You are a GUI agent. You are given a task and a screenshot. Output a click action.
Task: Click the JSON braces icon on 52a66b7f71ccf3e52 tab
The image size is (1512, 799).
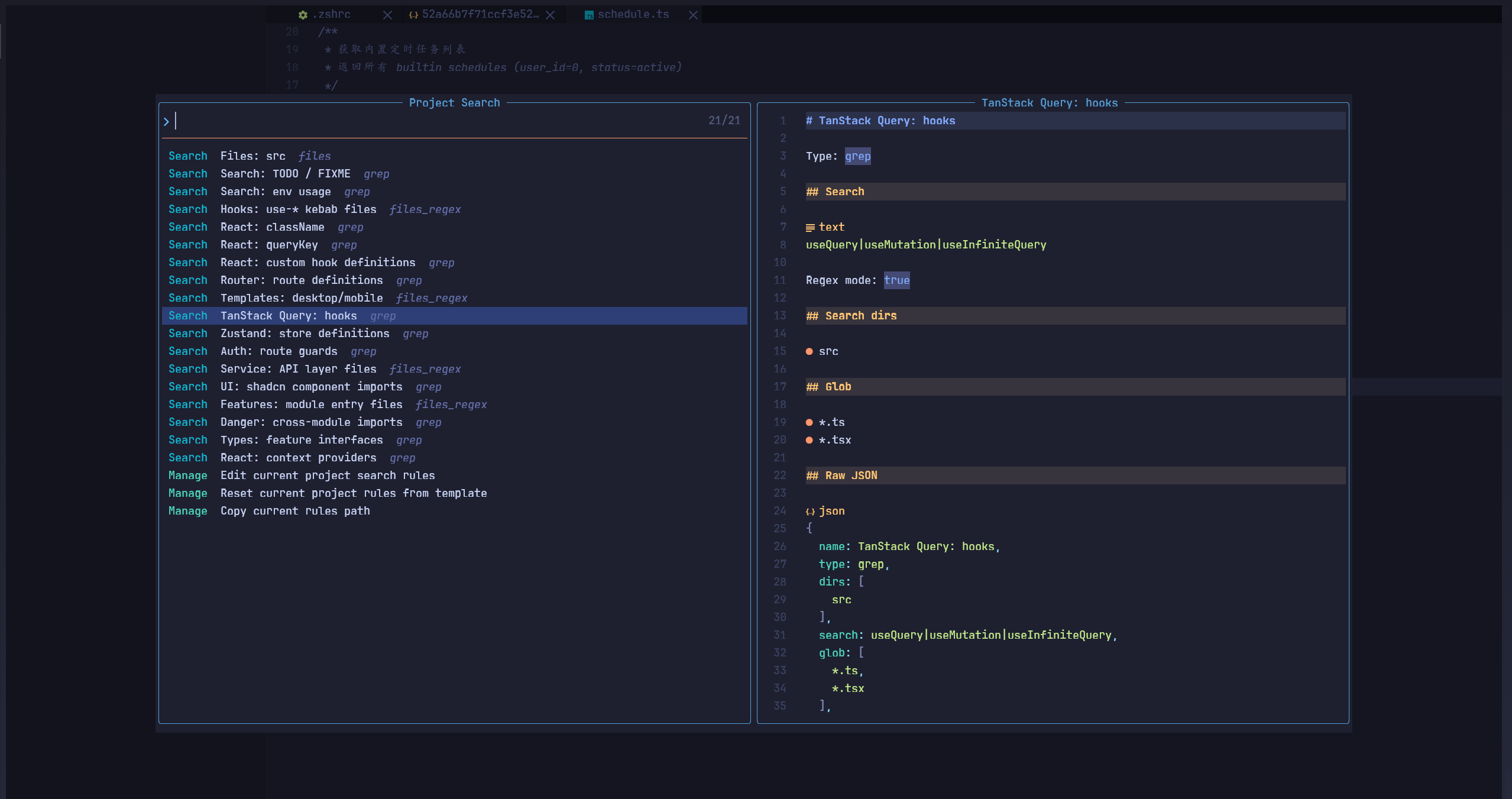click(413, 15)
